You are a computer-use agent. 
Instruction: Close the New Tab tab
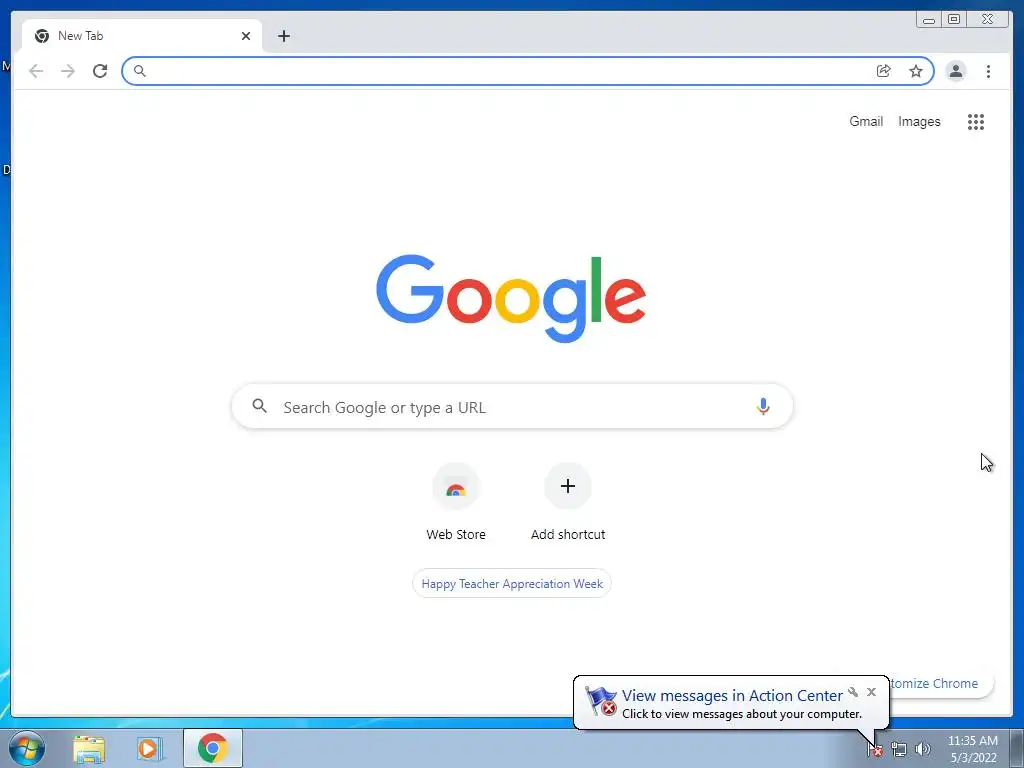[x=246, y=36]
